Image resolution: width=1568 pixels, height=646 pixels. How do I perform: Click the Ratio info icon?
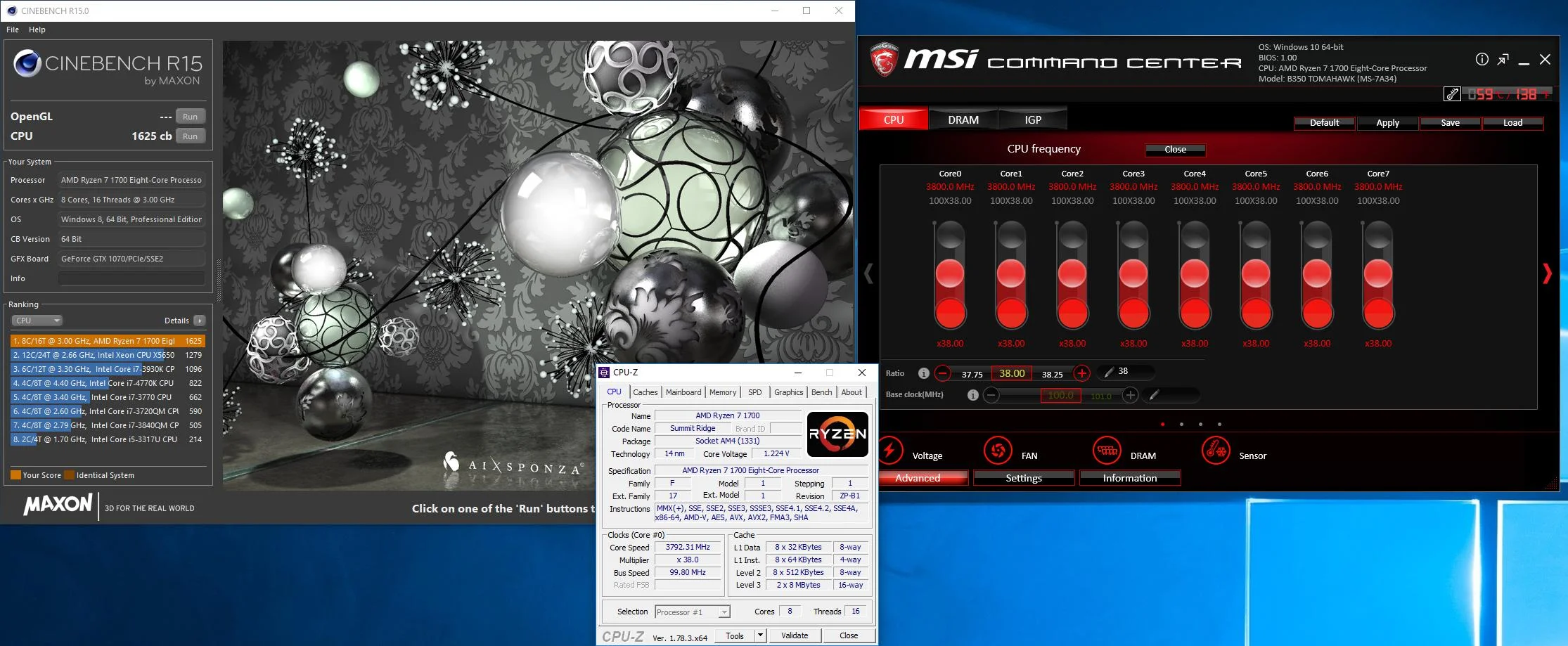tap(924, 373)
